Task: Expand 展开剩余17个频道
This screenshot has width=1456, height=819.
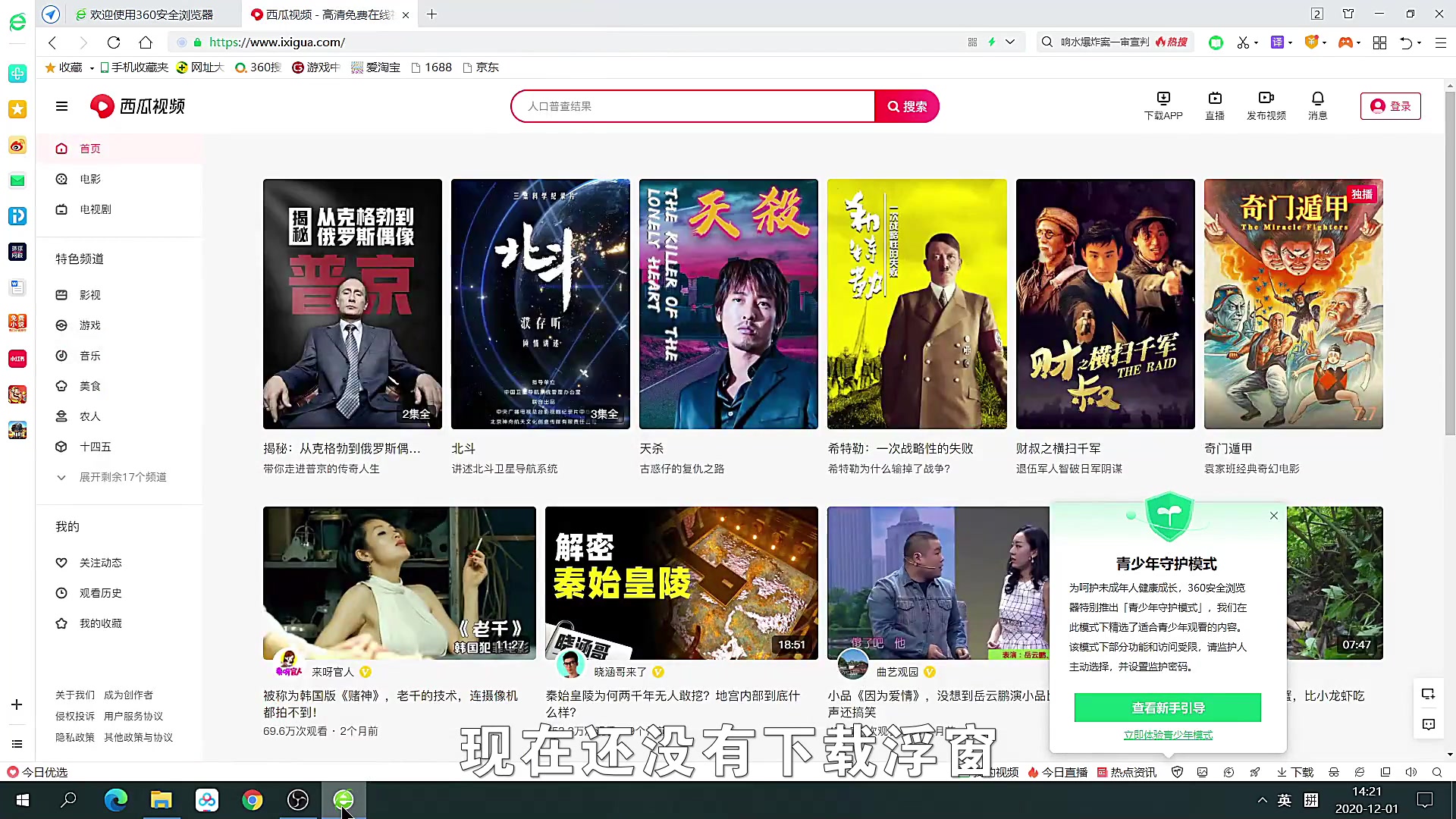Action: 120,477
